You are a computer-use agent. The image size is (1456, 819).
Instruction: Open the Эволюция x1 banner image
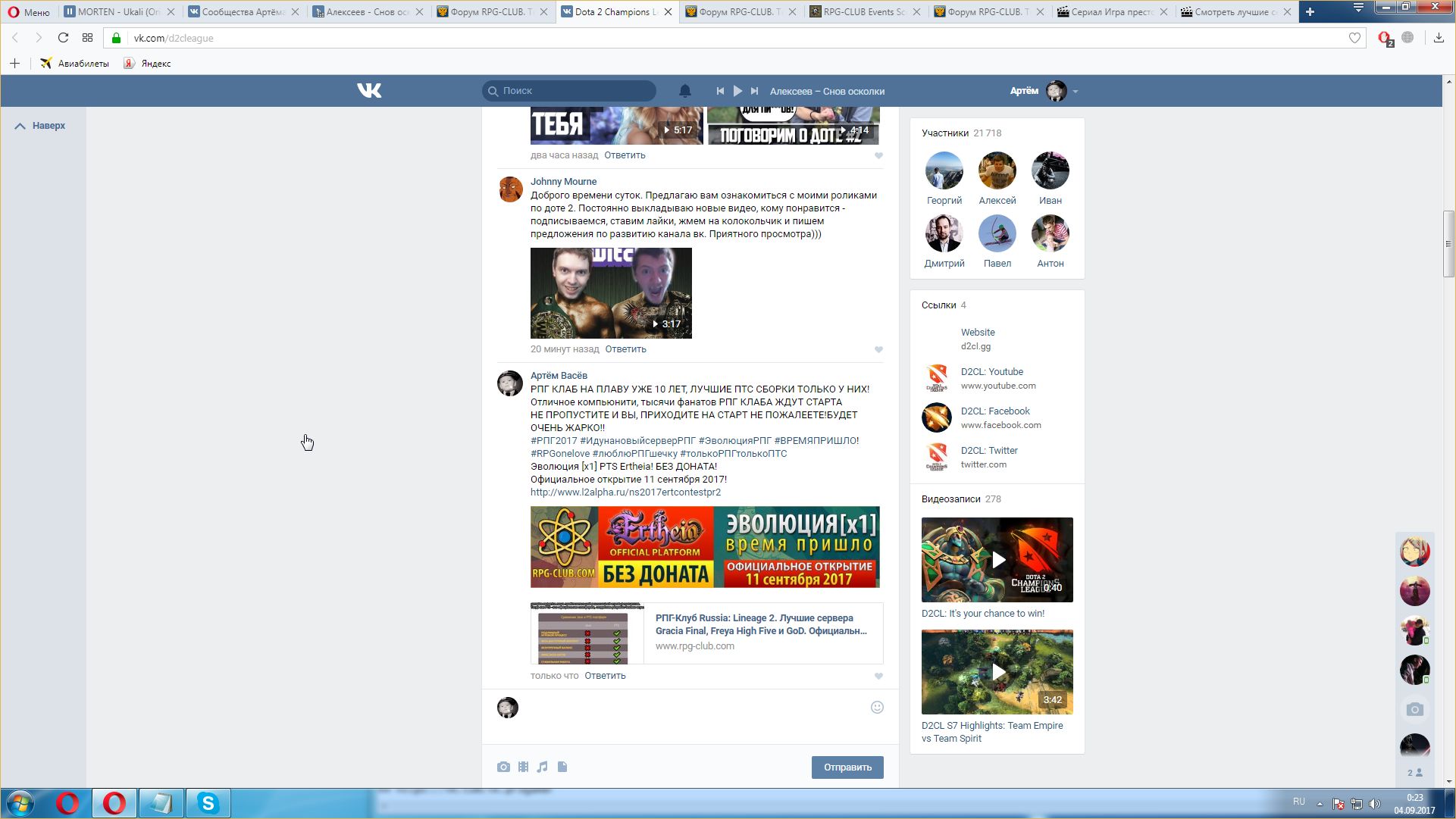click(x=705, y=547)
